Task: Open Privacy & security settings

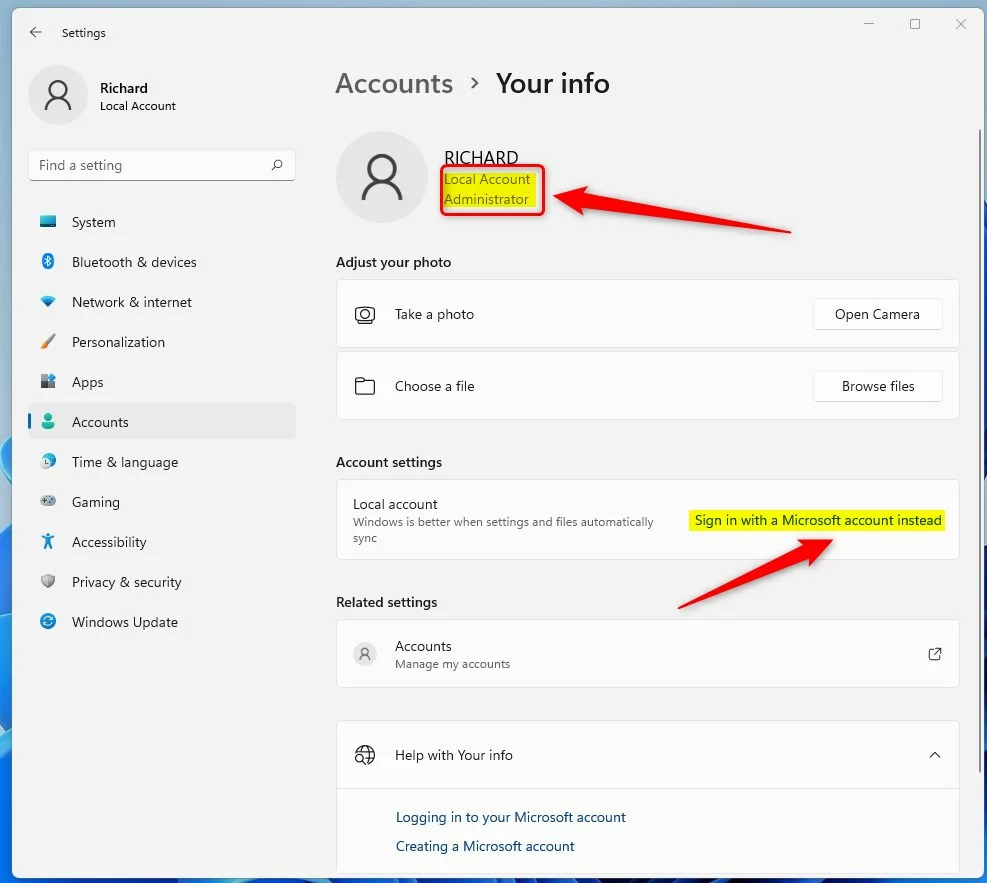Action: point(126,582)
